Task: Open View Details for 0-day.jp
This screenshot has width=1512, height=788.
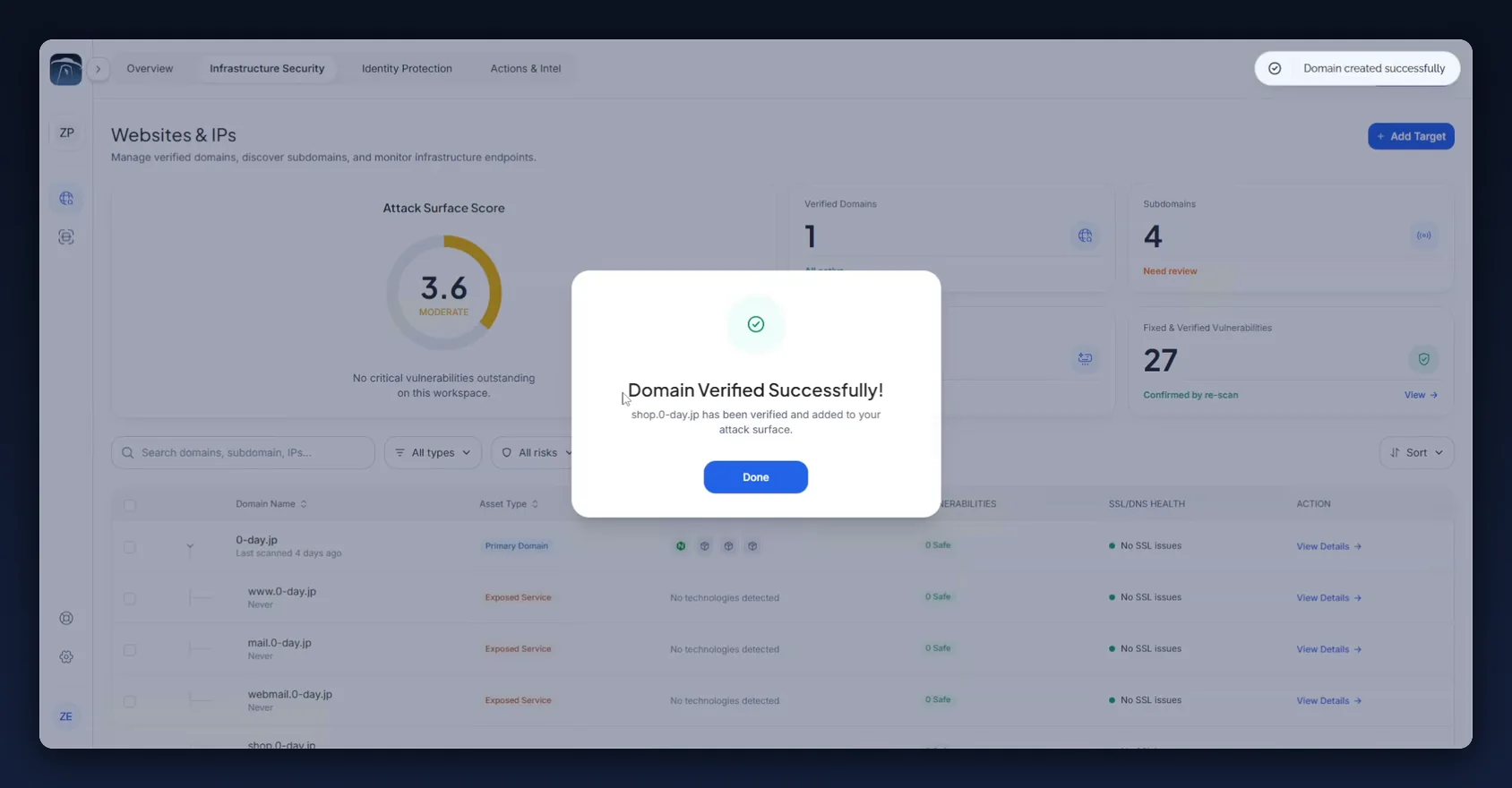Action: tap(1329, 546)
